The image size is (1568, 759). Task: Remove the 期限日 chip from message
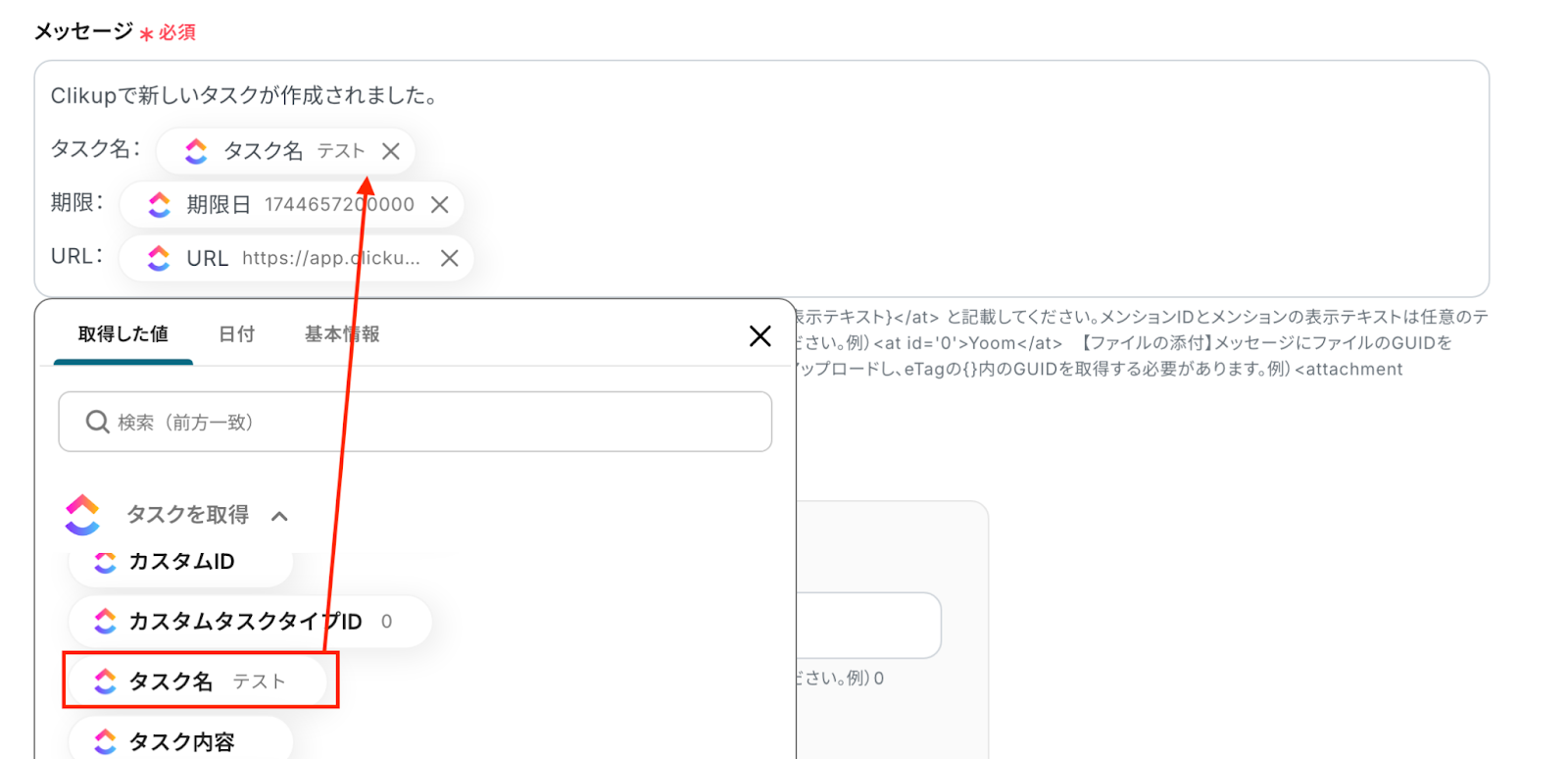440,204
